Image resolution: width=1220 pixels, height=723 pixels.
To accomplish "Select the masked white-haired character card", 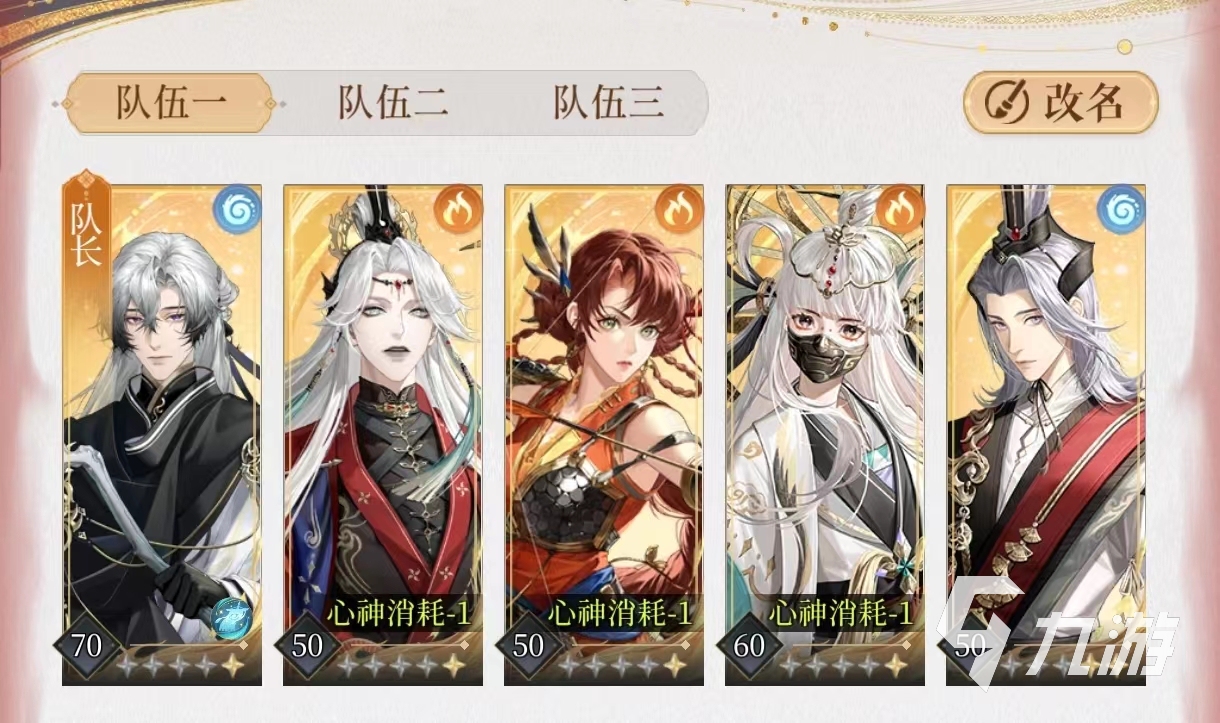I will coord(825,435).
